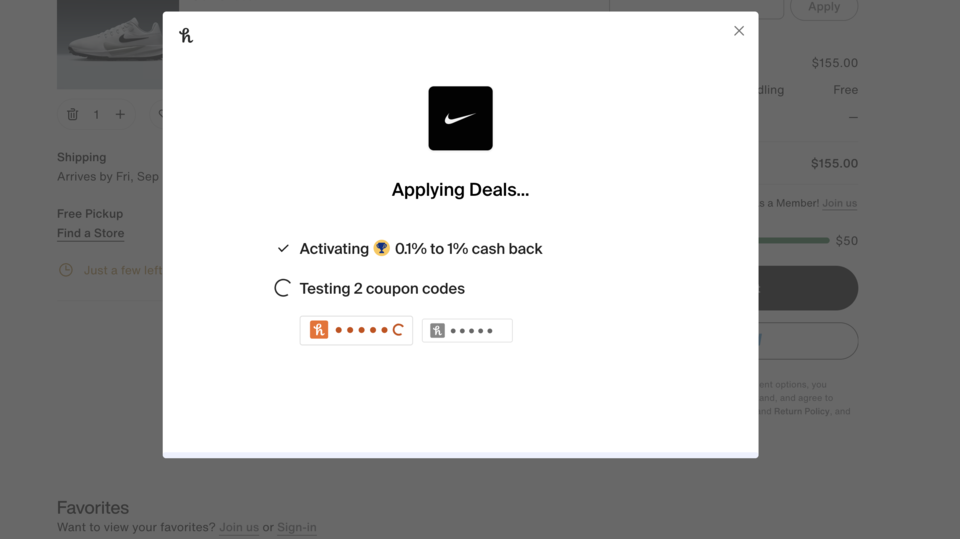Open the Find a Store link
The image size is (960, 539).
(x=91, y=233)
